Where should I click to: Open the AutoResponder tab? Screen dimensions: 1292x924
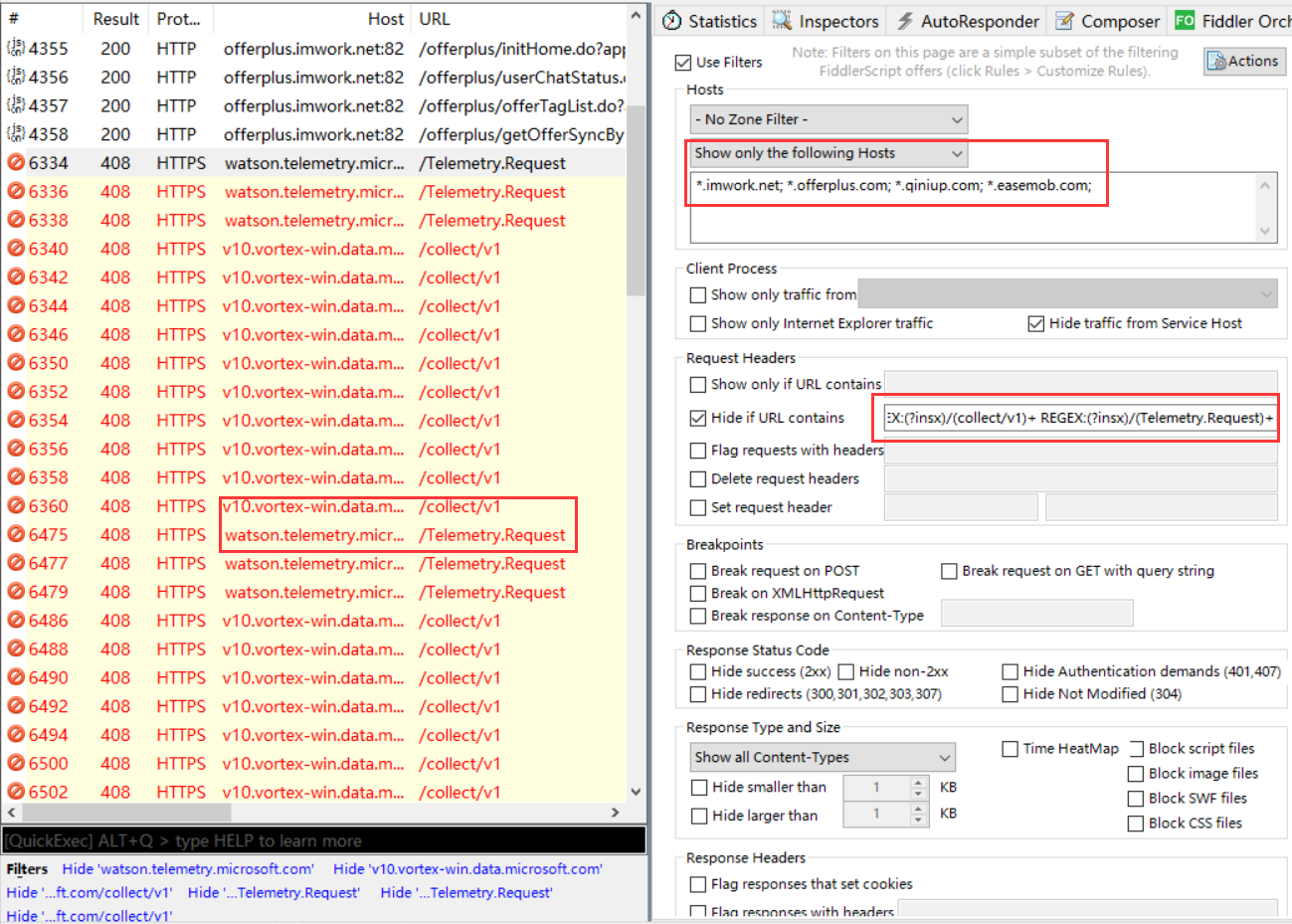click(x=968, y=21)
